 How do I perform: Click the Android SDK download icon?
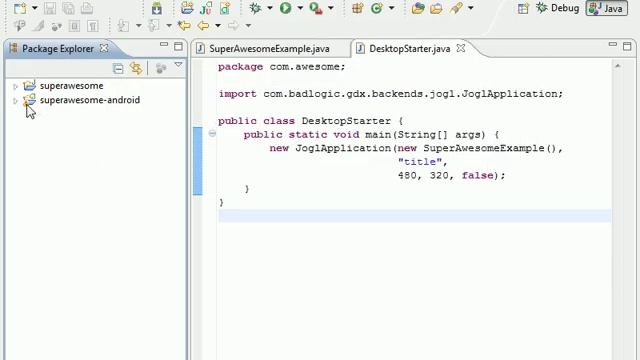tap(156, 8)
